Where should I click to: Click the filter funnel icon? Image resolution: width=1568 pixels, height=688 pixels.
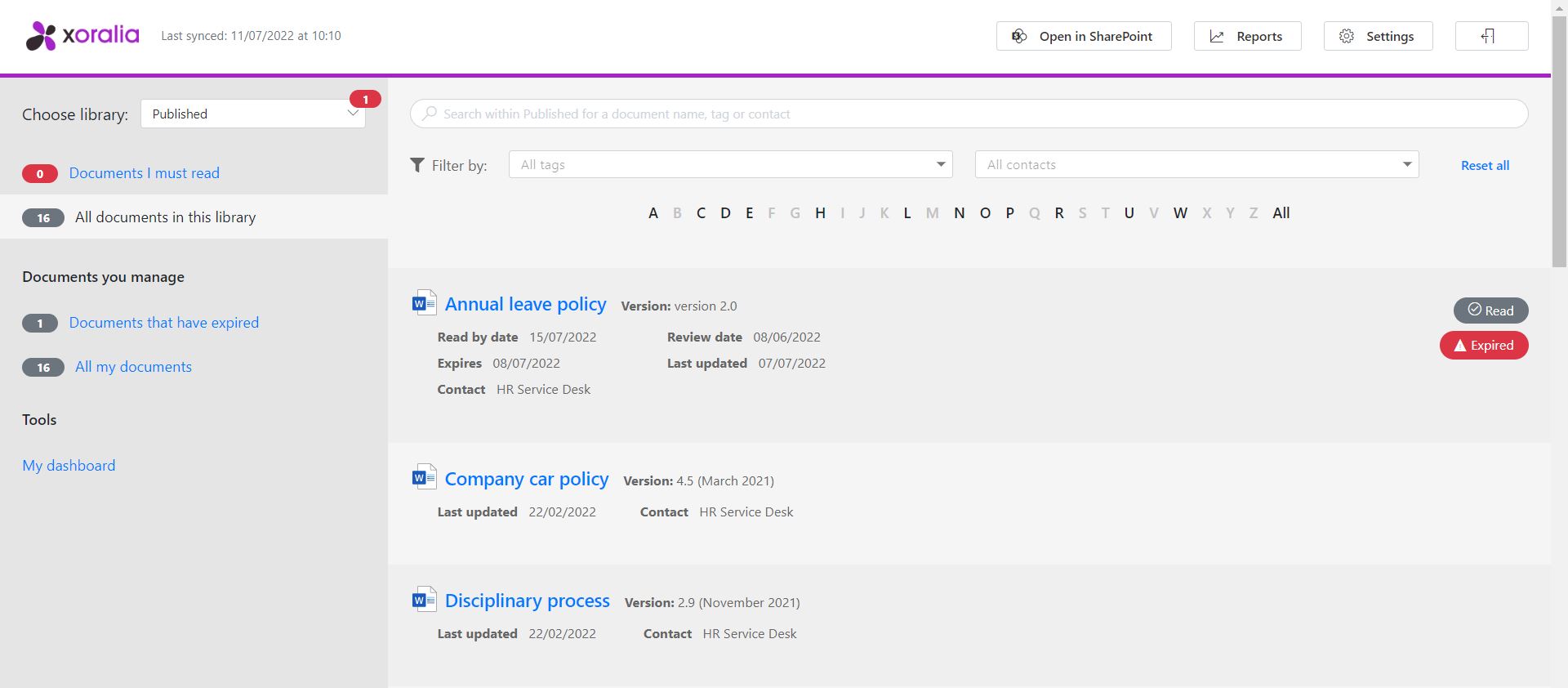pyautogui.click(x=417, y=165)
